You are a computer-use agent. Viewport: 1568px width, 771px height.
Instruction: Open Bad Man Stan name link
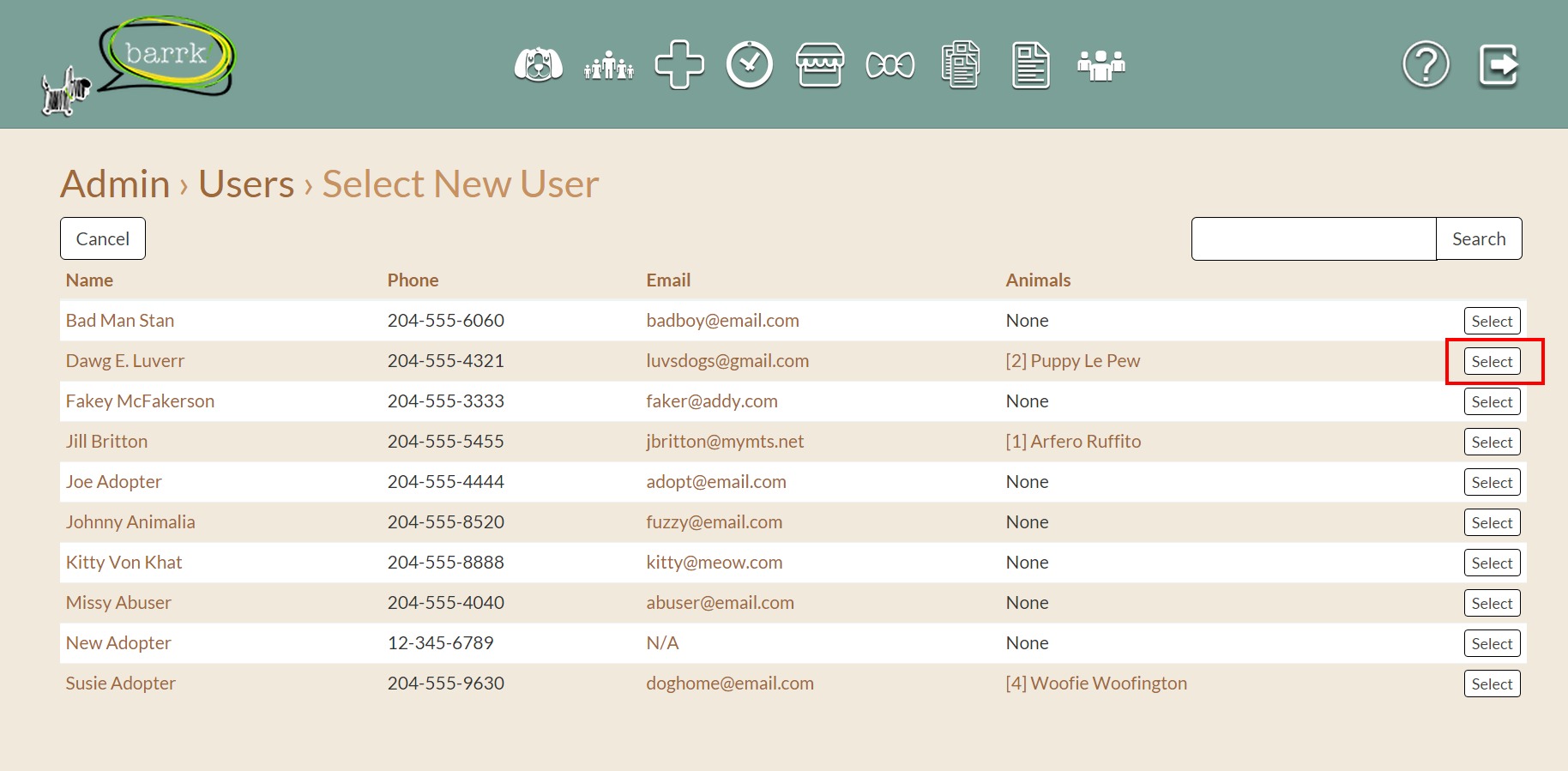point(120,321)
